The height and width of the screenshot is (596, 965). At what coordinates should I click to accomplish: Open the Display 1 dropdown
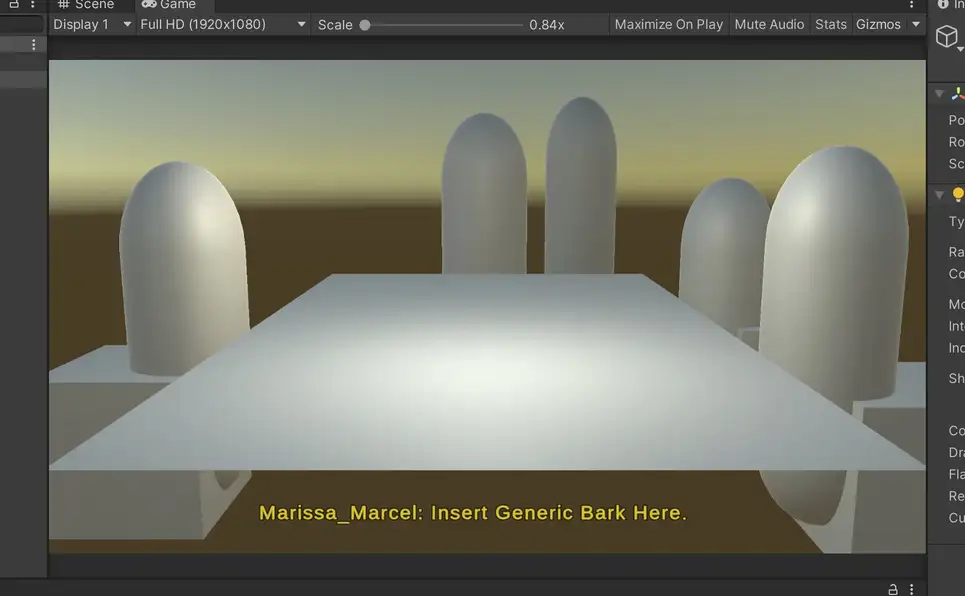tap(91, 24)
